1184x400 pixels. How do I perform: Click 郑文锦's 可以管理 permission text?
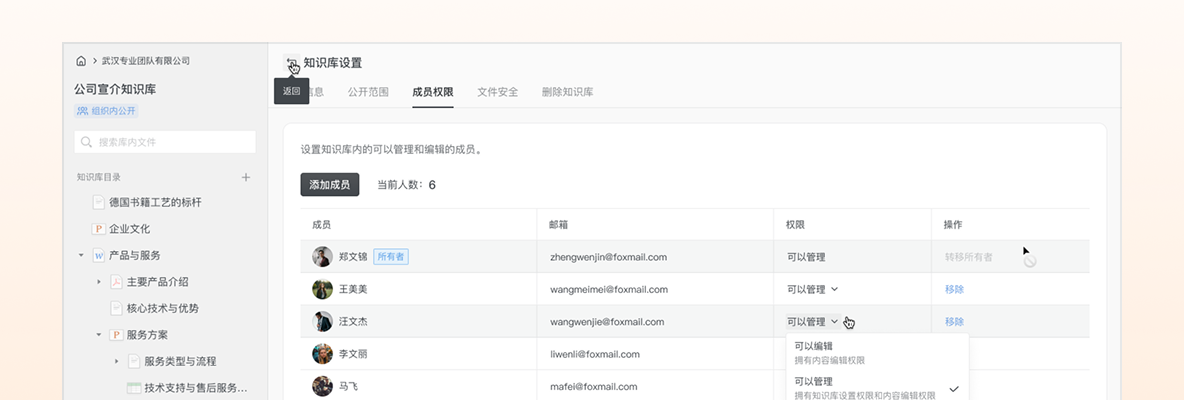(806, 257)
